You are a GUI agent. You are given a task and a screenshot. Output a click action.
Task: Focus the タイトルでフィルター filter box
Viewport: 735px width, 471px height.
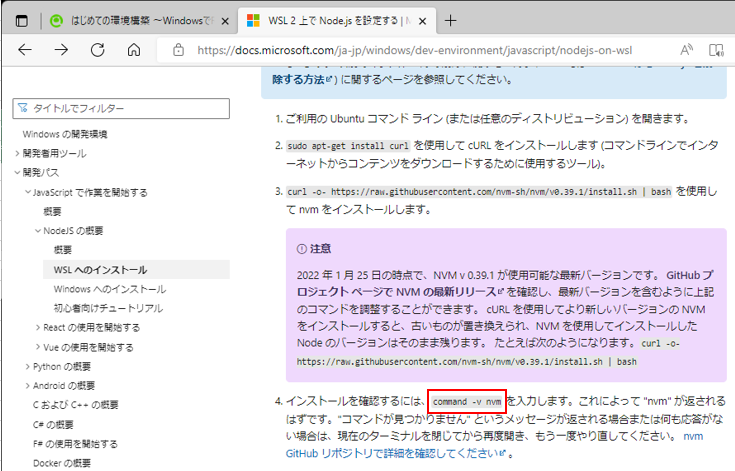(121, 108)
